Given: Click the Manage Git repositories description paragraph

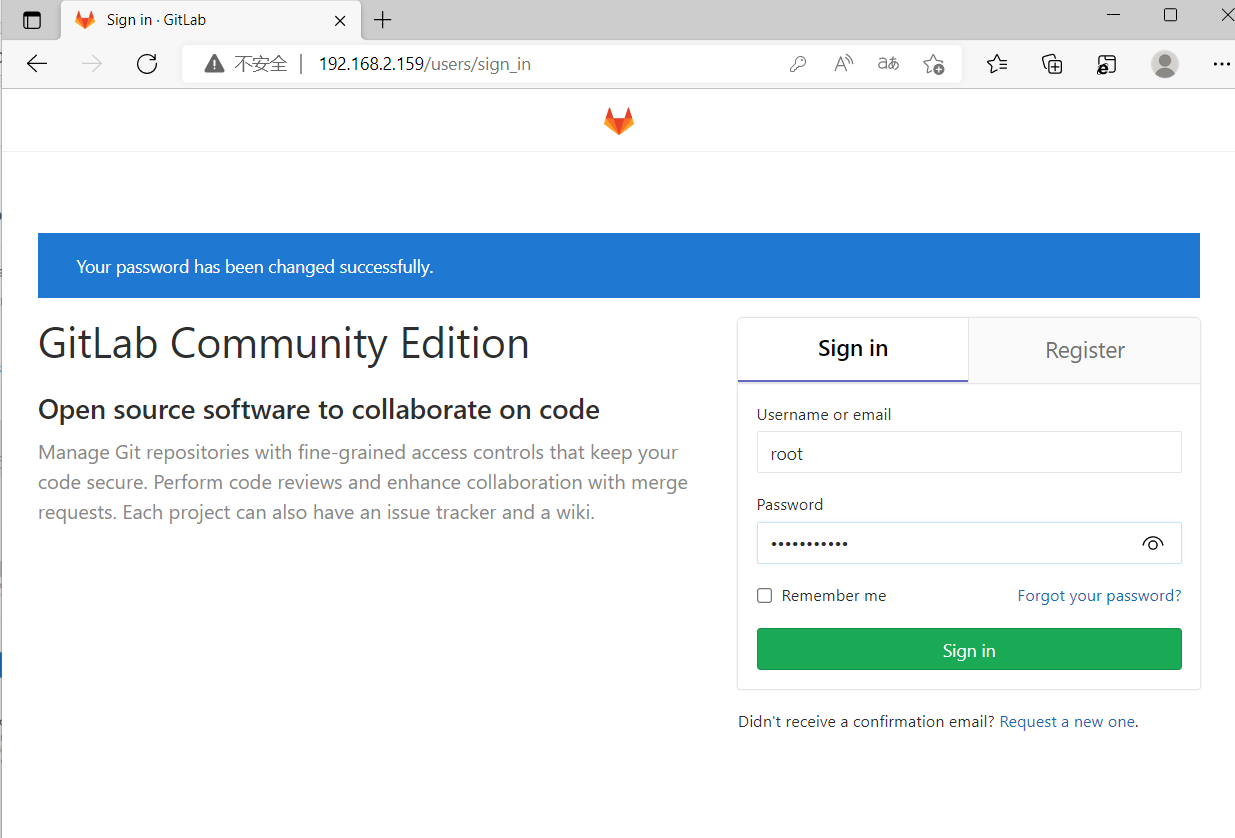Looking at the screenshot, I should (x=363, y=483).
